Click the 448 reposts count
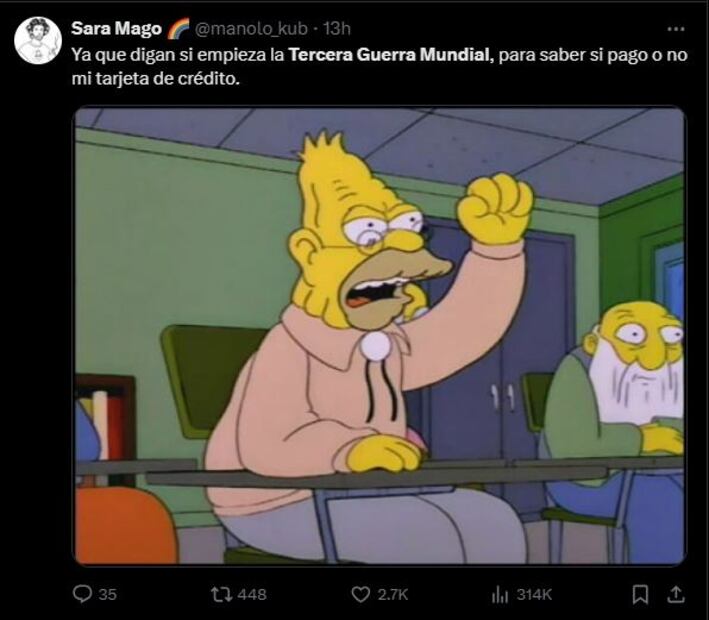Viewport: 709px width, 620px height. point(252,594)
